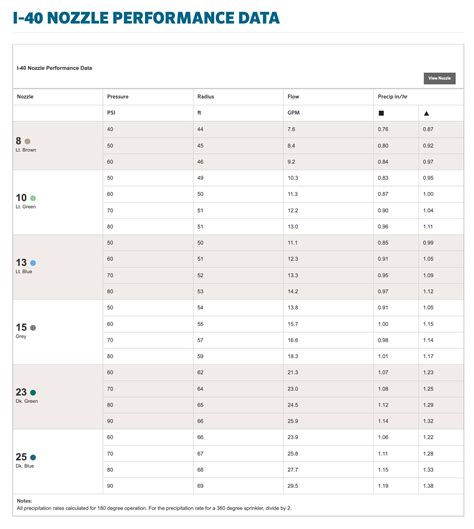Screen dimensions: 474x529
Task: Click the dark green dot beside nozzle 23
Action: click(33, 392)
